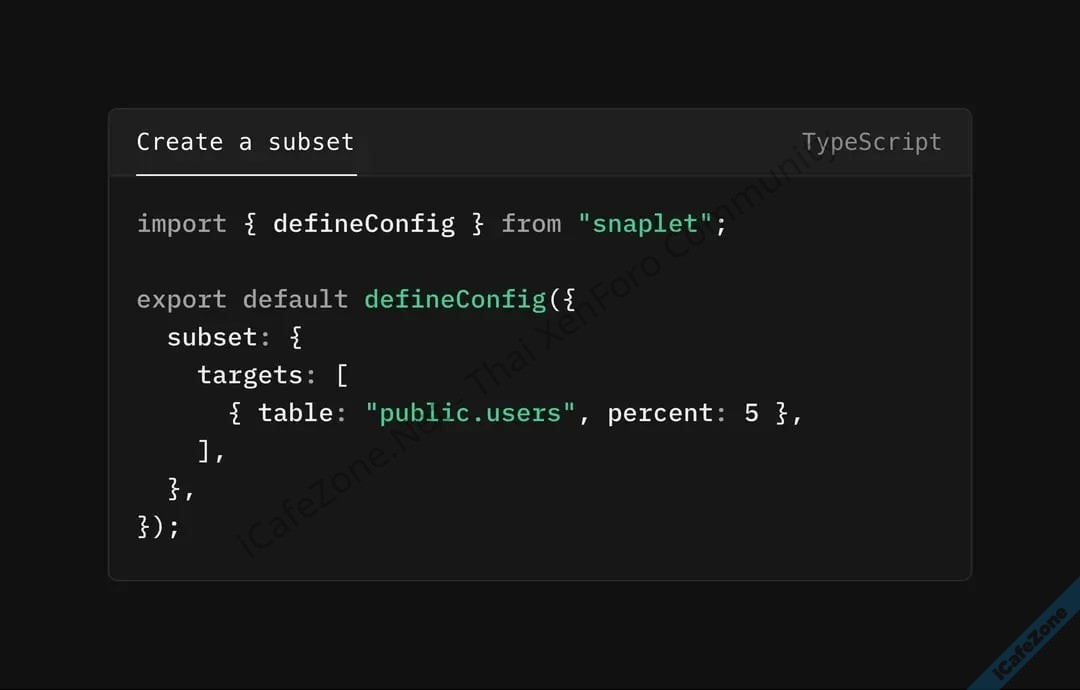Click the import keyword in line one
Image resolution: width=1080 pixels, height=690 pixels.
[x=181, y=223]
